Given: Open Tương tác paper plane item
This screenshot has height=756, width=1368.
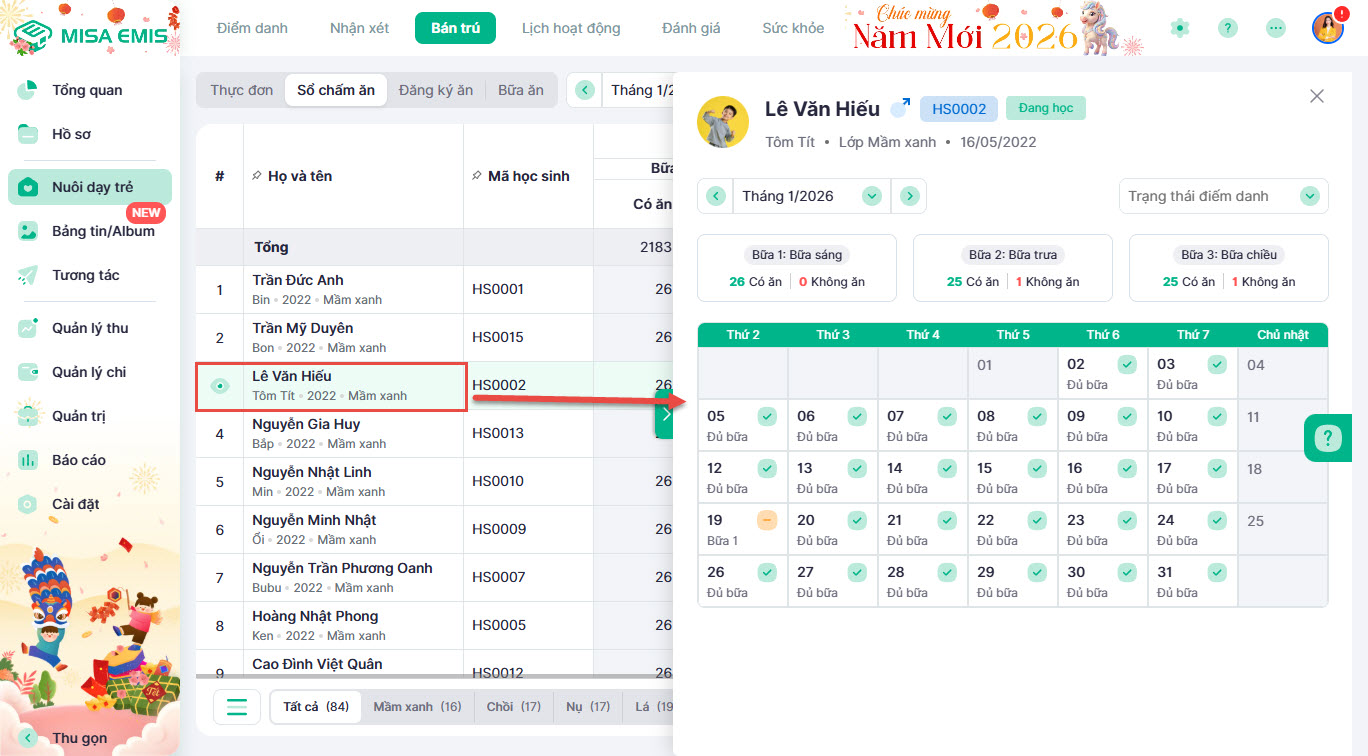Looking at the screenshot, I should (85, 275).
